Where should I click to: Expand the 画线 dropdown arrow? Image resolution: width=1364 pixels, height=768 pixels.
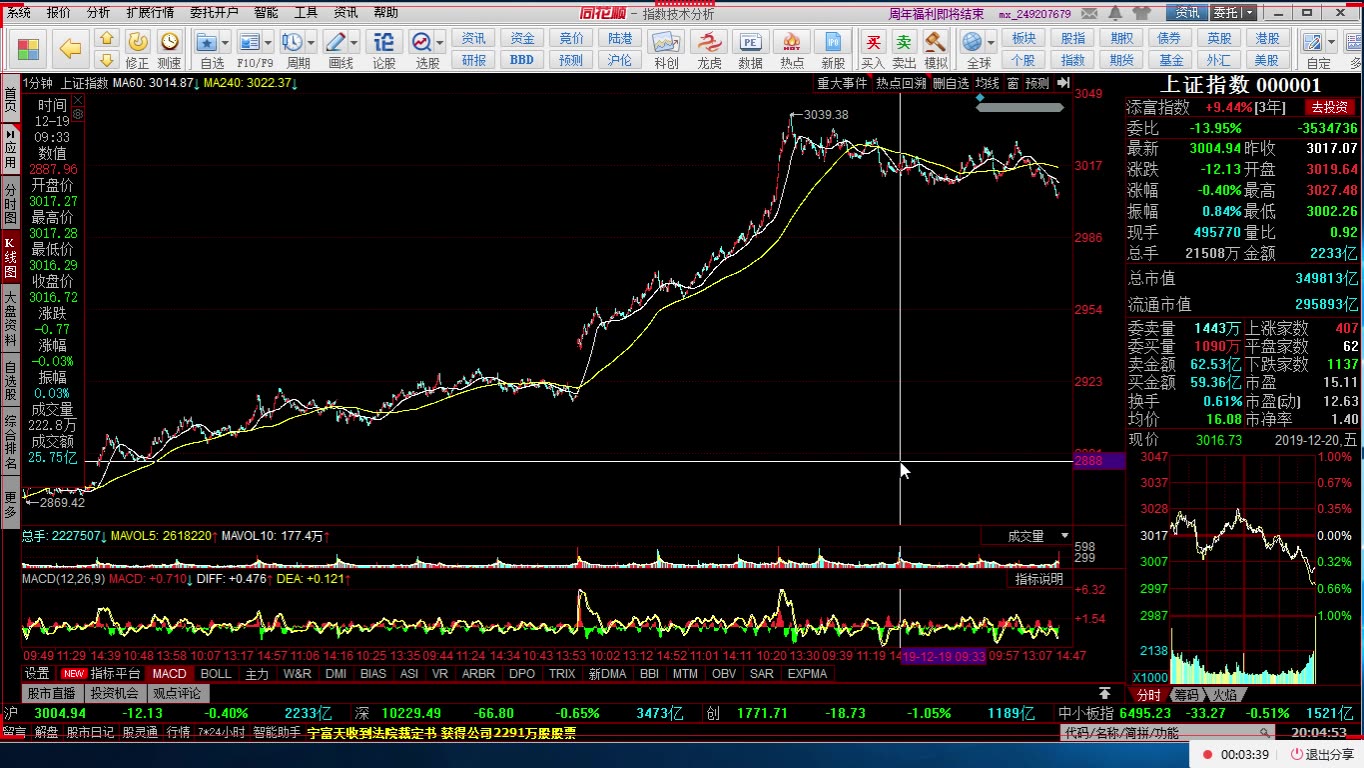(354, 43)
